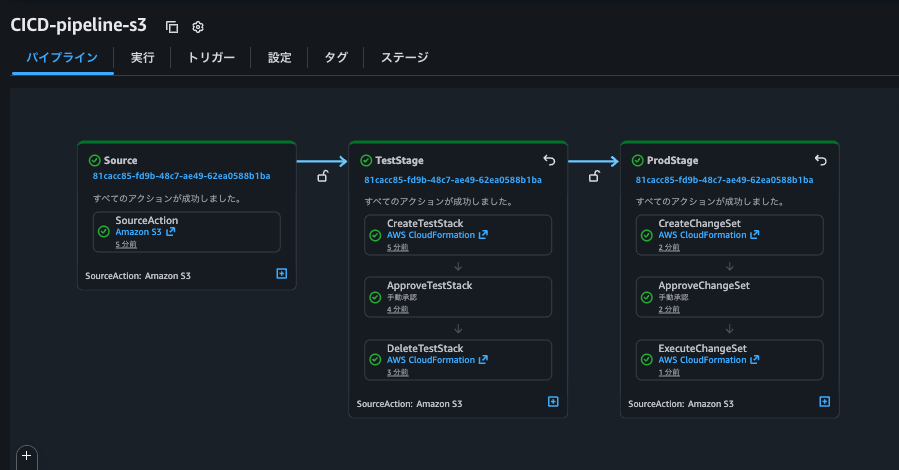The width and height of the screenshot is (899, 470).
Task: Switch to the 実行 tab
Action: point(142,58)
